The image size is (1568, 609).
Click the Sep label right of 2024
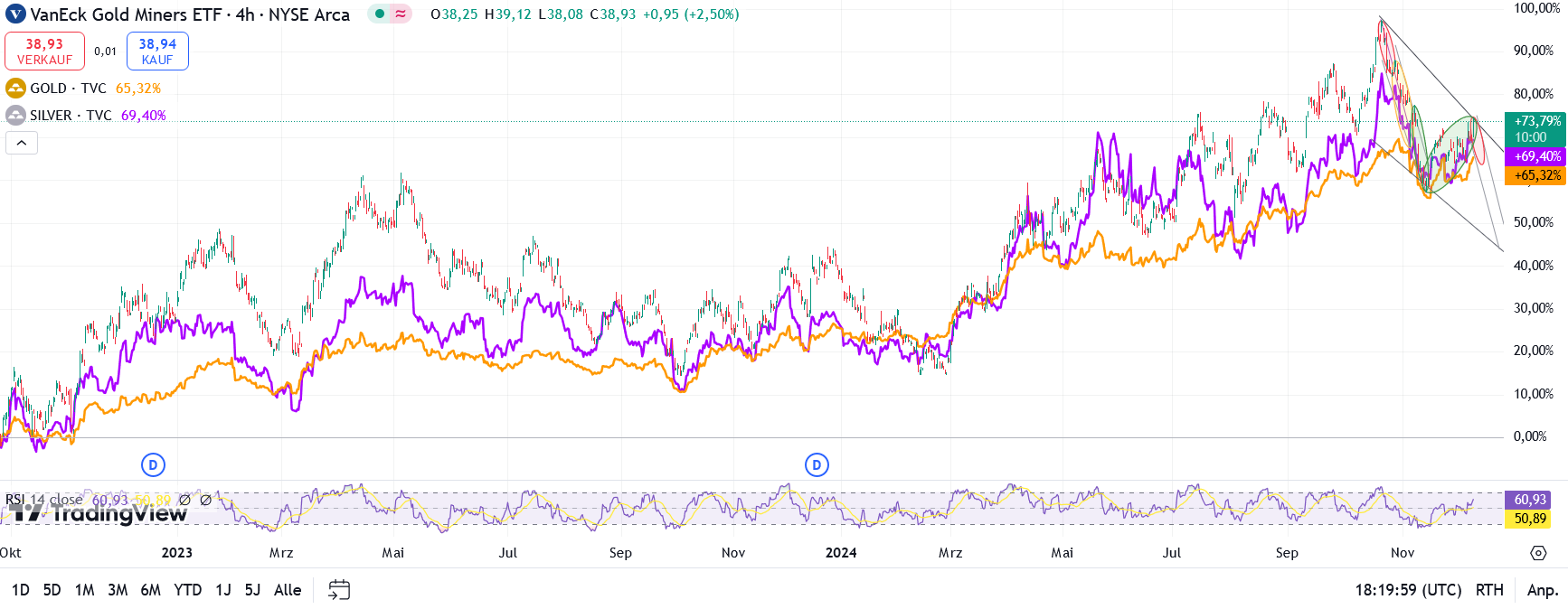[1287, 553]
